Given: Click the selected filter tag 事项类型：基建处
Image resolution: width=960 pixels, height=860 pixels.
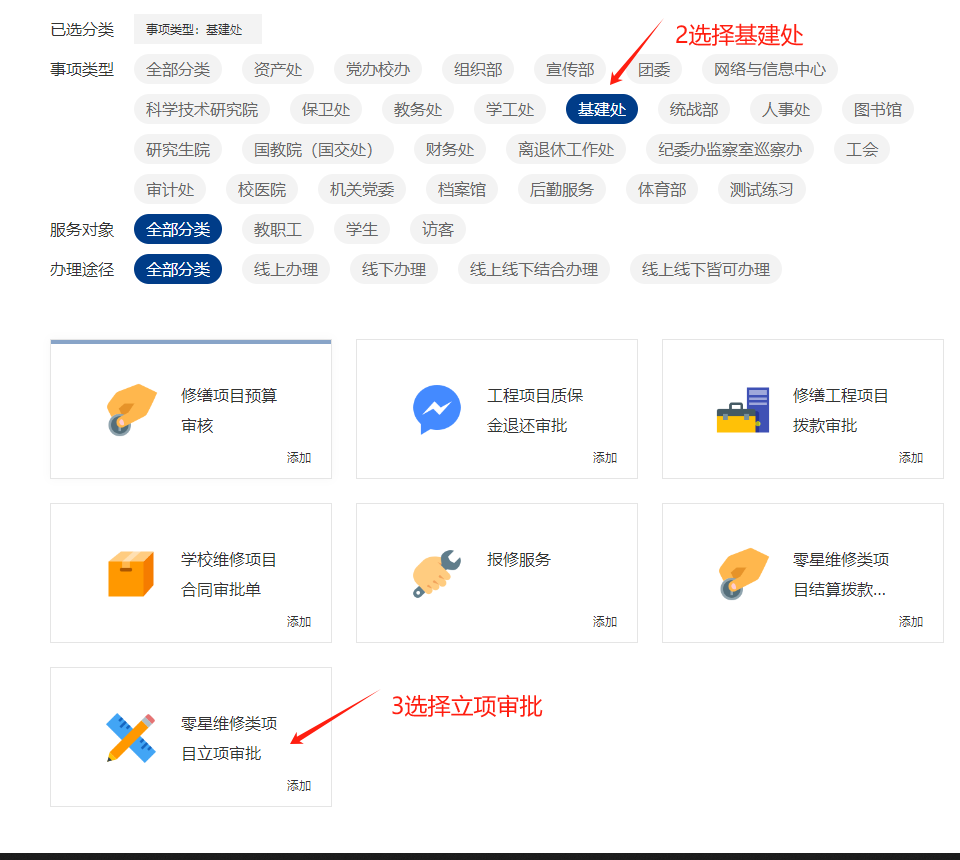Looking at the screenshot, I should click(198, 29).
